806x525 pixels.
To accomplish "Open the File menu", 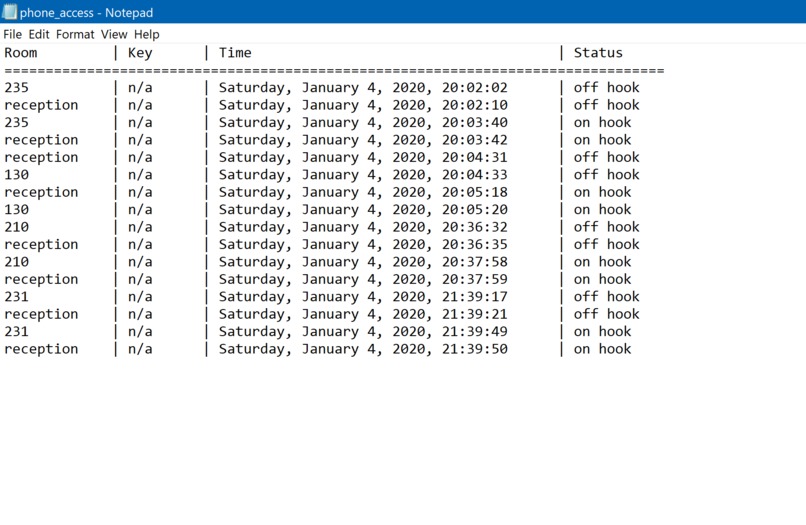I will 12,34.
